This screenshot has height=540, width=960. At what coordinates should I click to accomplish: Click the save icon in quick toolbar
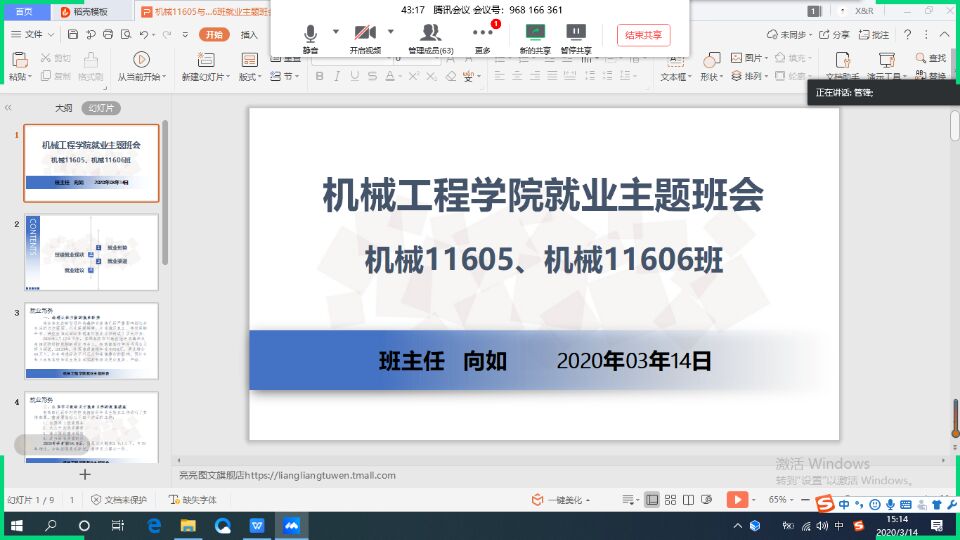pos(73,34)
